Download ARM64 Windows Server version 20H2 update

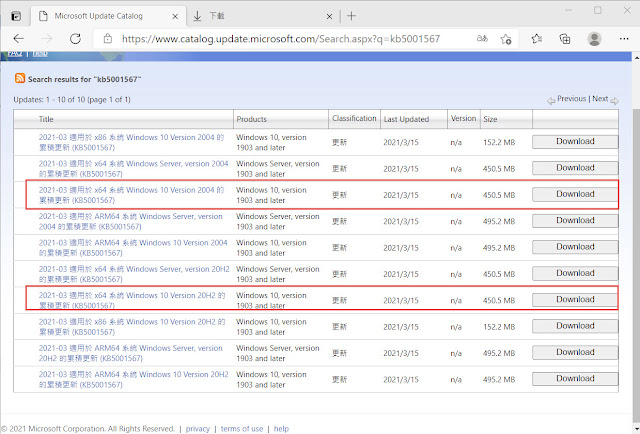(575, 352)
